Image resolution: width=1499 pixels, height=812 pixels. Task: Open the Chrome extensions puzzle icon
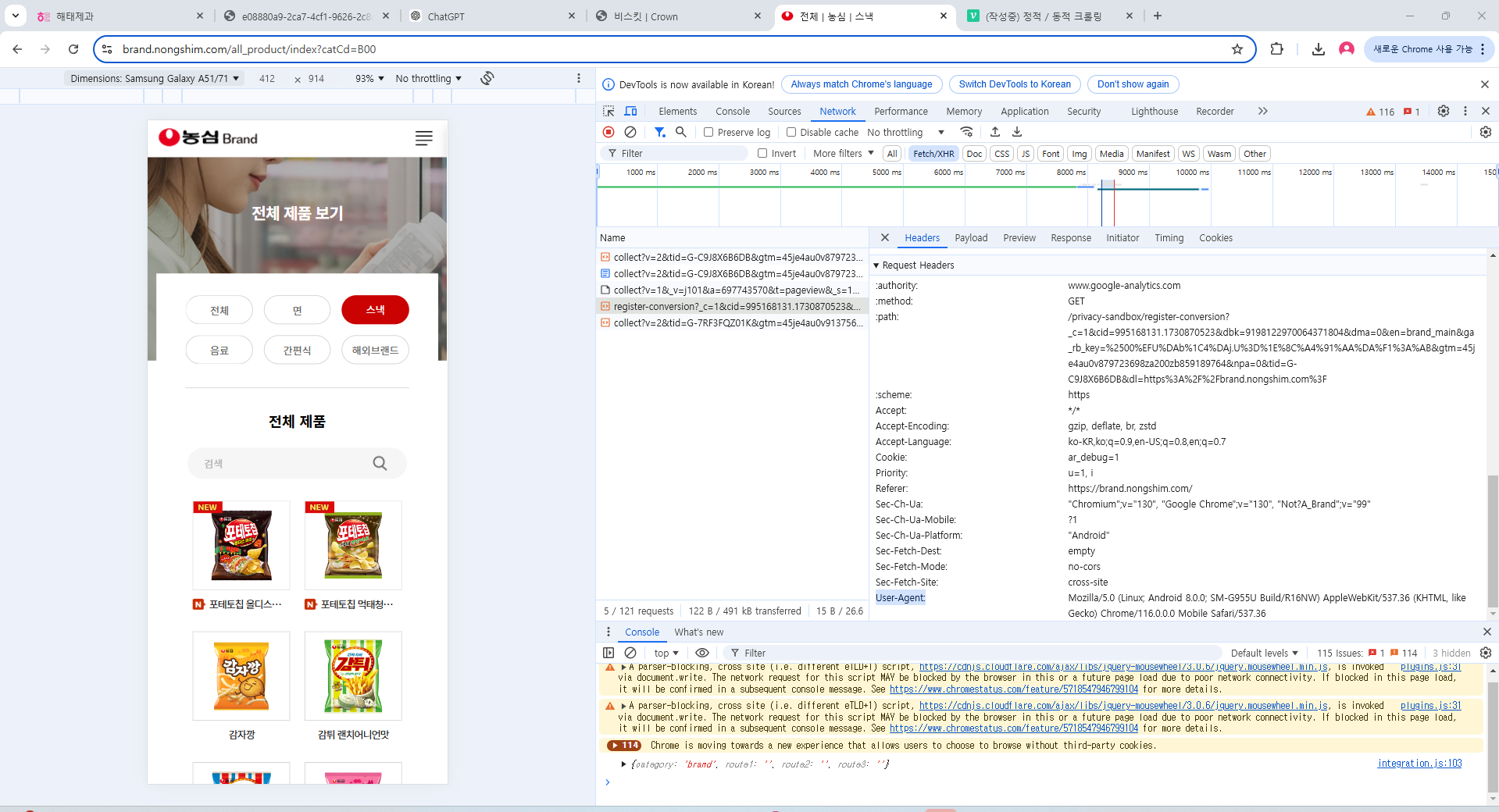1277,49
